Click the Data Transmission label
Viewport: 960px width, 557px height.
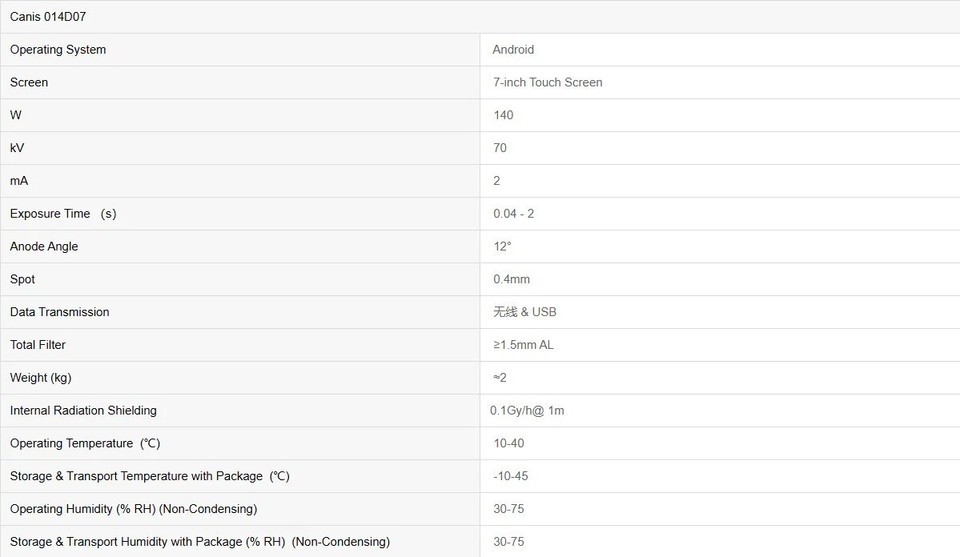click(60, 312)
